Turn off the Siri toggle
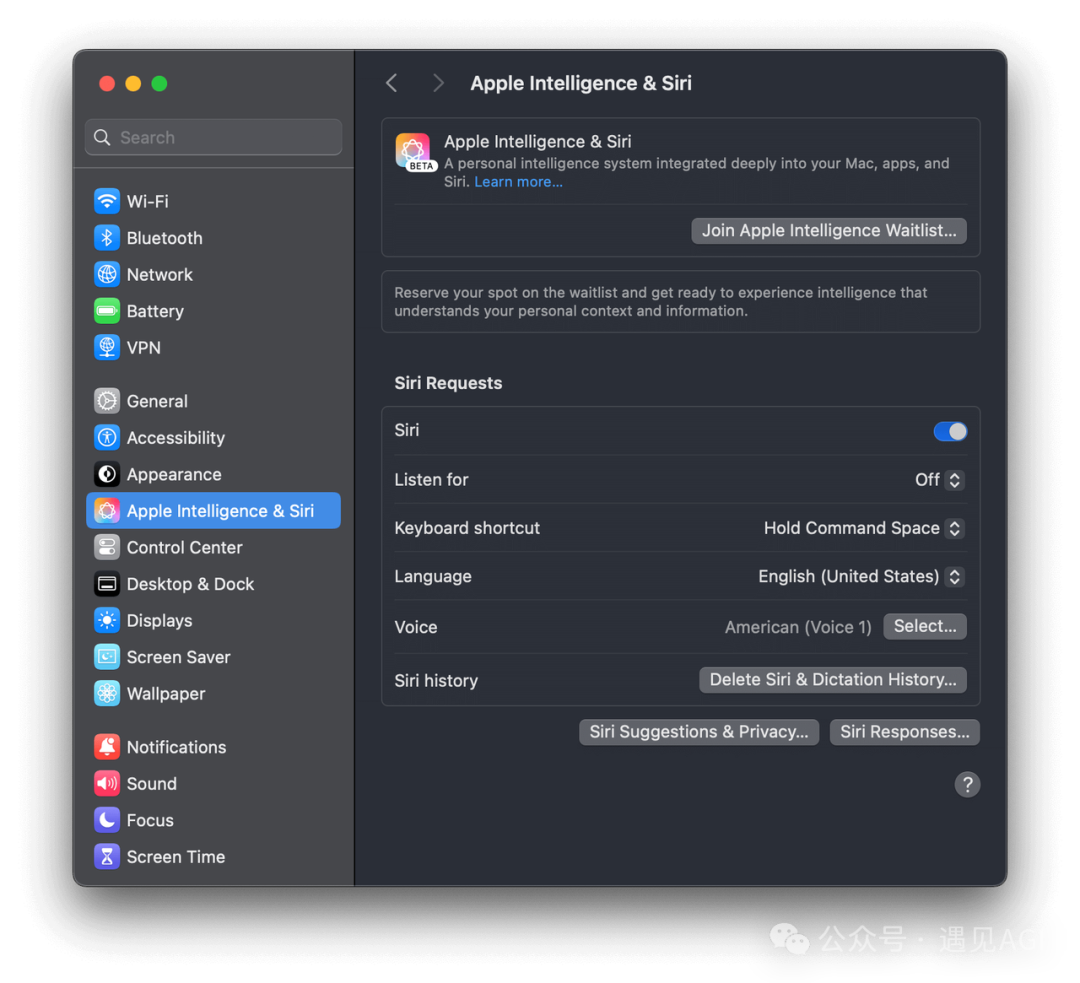Viewport: 1080px width, 983px height. 950,431
